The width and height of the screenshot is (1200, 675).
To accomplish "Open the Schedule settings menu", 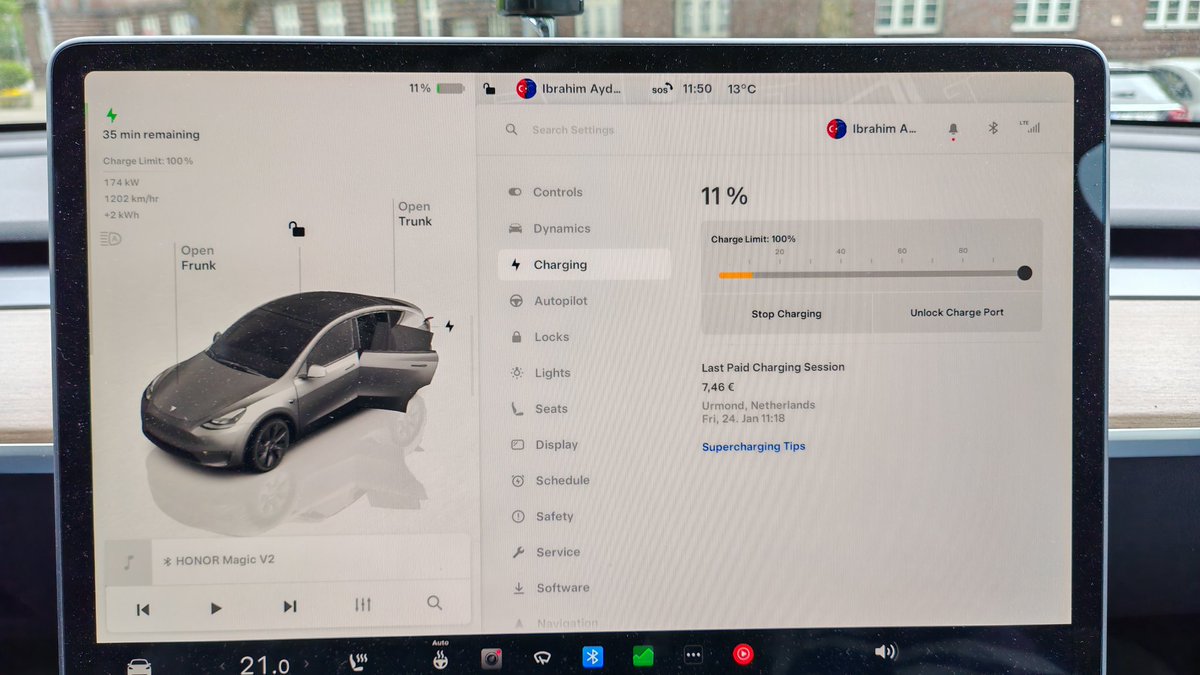I will tap(551, 480).
